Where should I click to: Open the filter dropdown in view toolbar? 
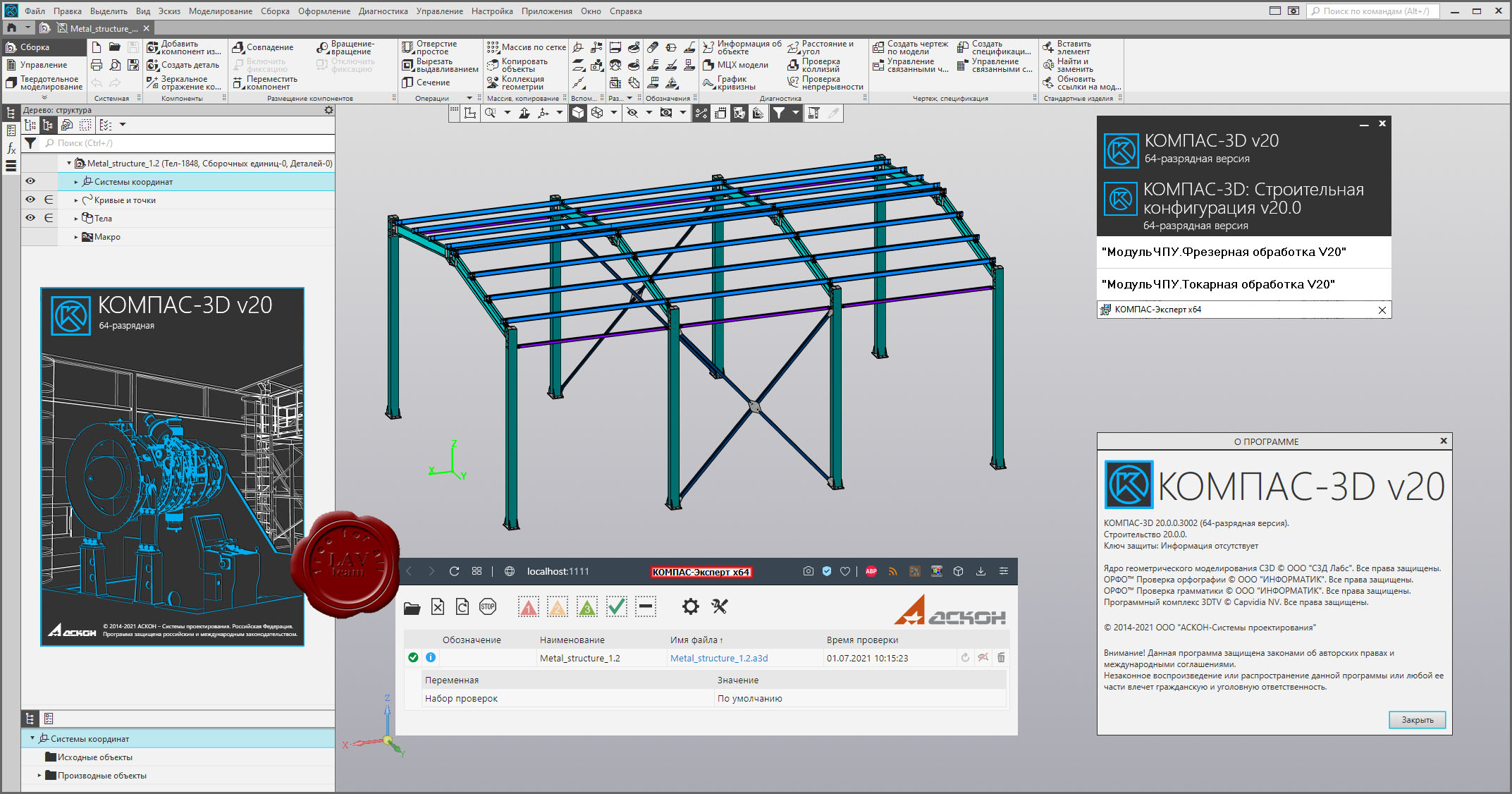(796, 113)
